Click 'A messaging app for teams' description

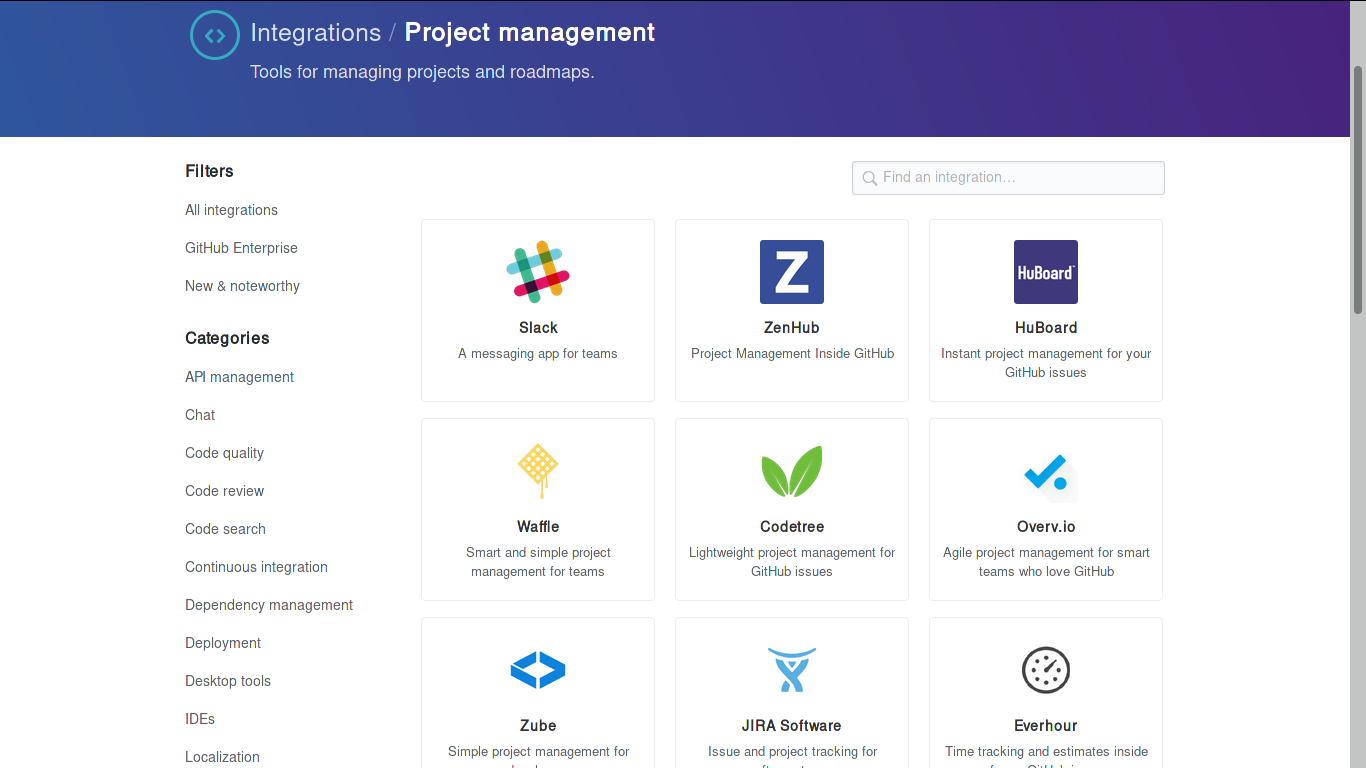coord(538,354)
